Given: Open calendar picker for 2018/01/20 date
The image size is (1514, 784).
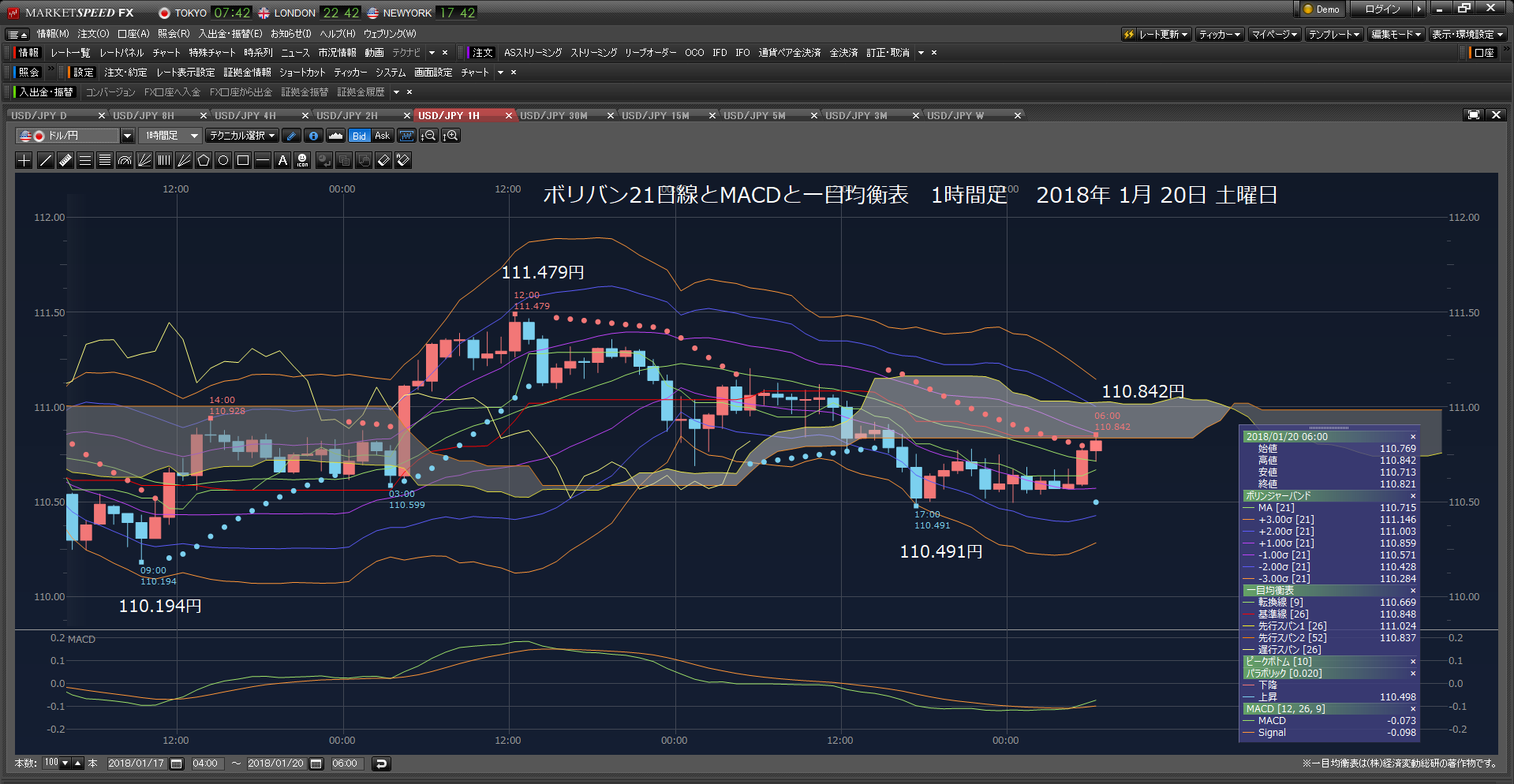Looking at the screenshot, I should pyautogui.click(x=316, y=763).
